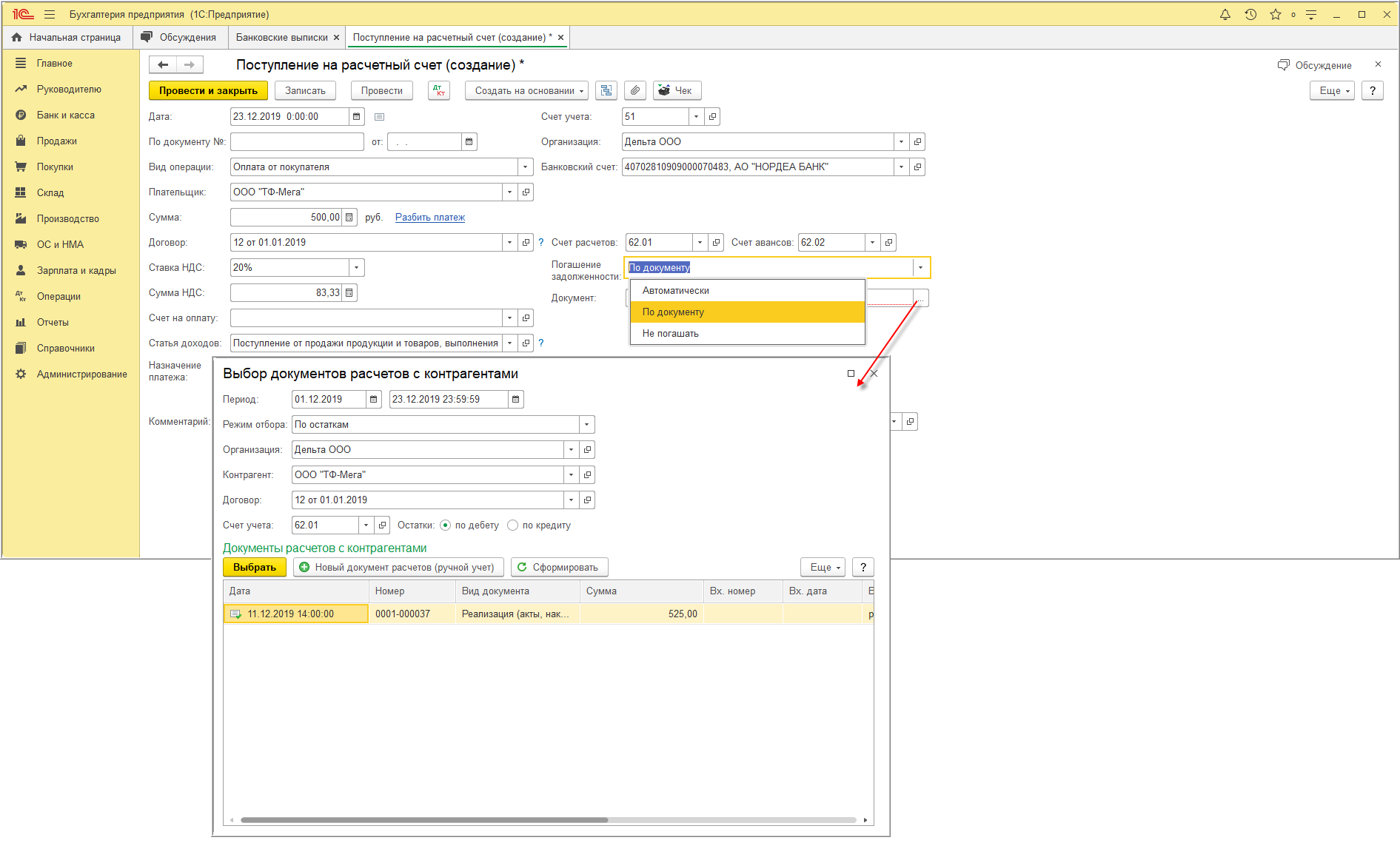1400x843 pixels.
Task: Open the Вид операции dropdown list
Action: [525, 167]
